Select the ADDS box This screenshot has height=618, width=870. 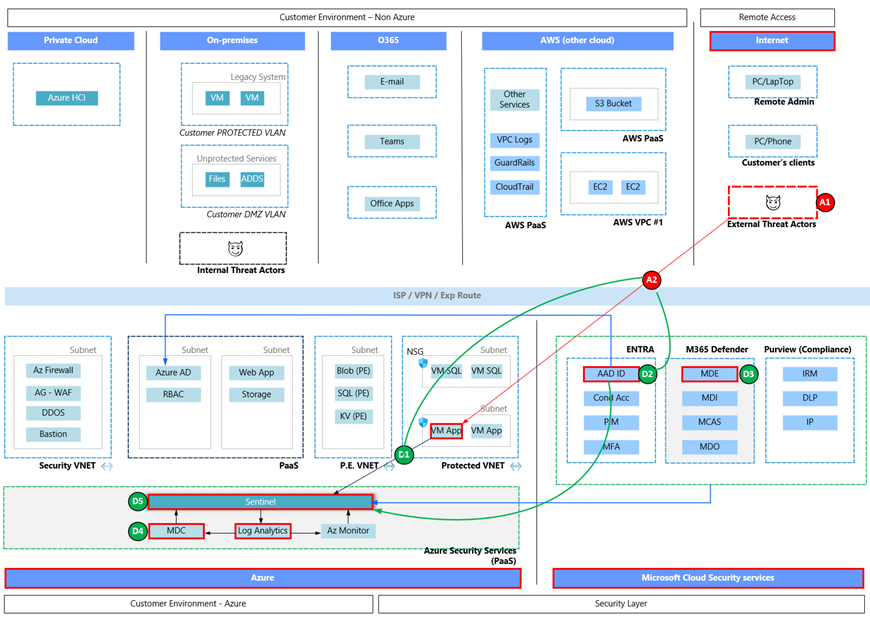click(252, 179)
